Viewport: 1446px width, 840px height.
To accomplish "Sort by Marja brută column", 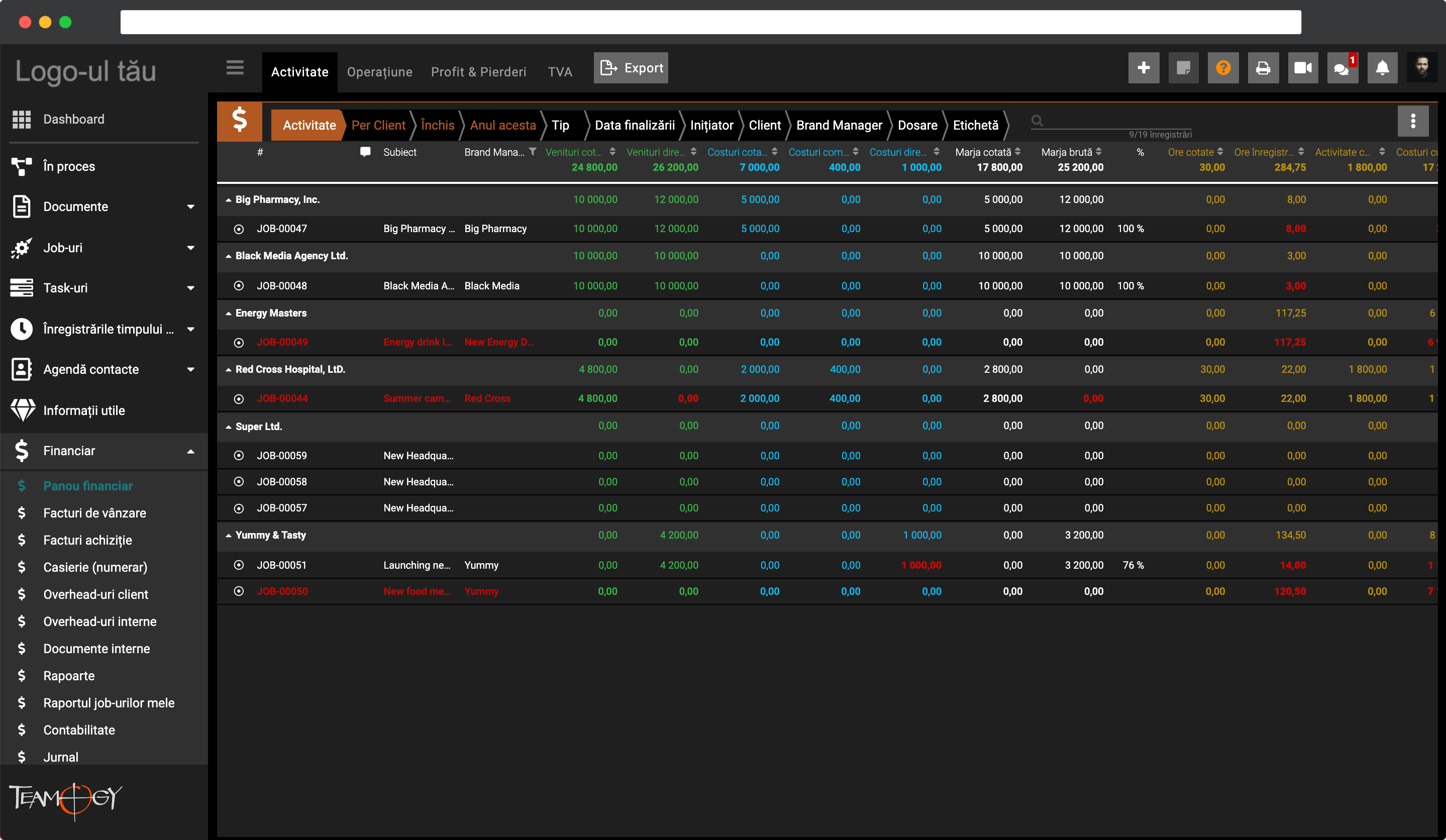I will [x=1098, y=152].
